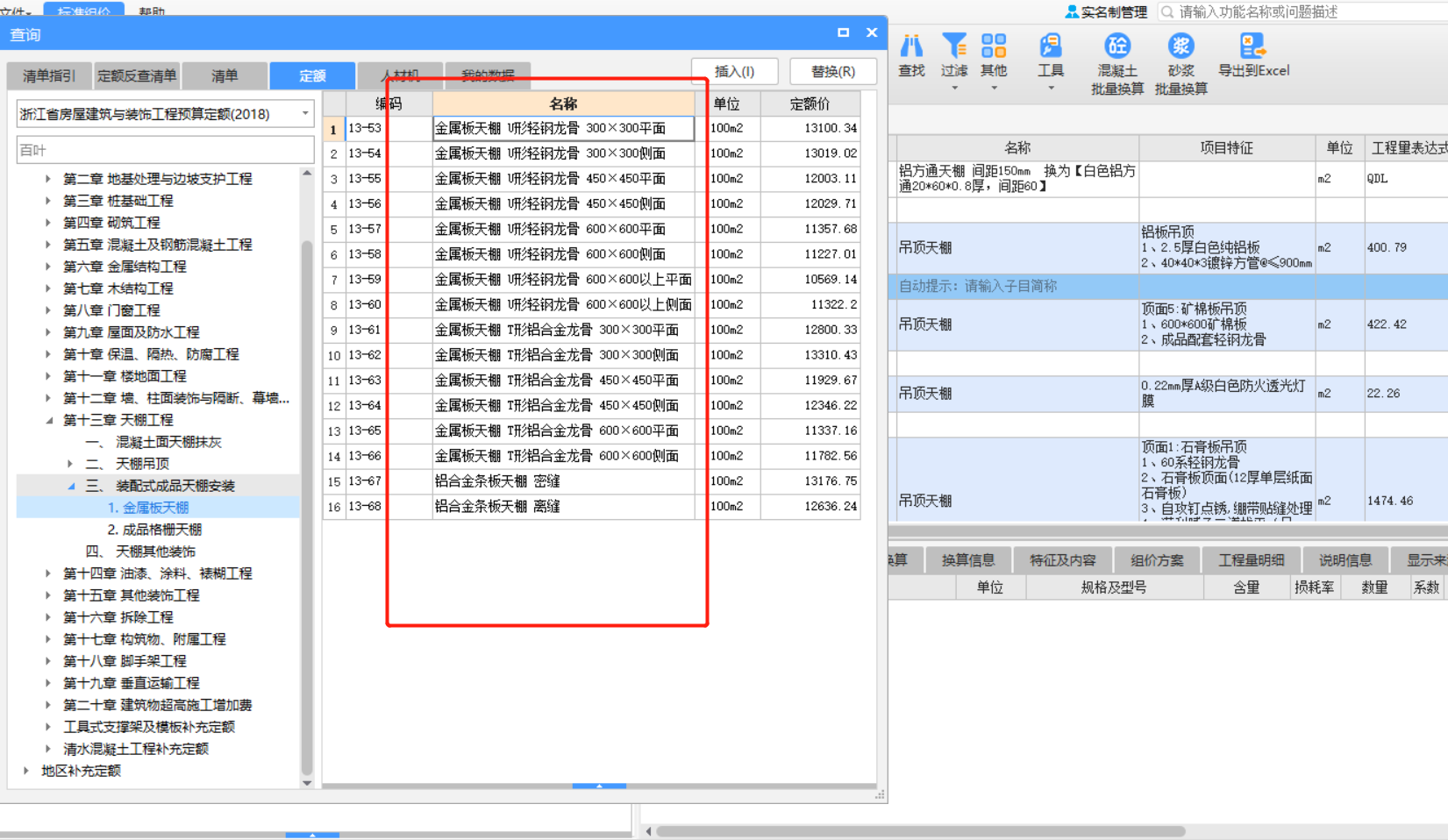Click the search magnifier icon in the top bar

(x=1167, y=11)
